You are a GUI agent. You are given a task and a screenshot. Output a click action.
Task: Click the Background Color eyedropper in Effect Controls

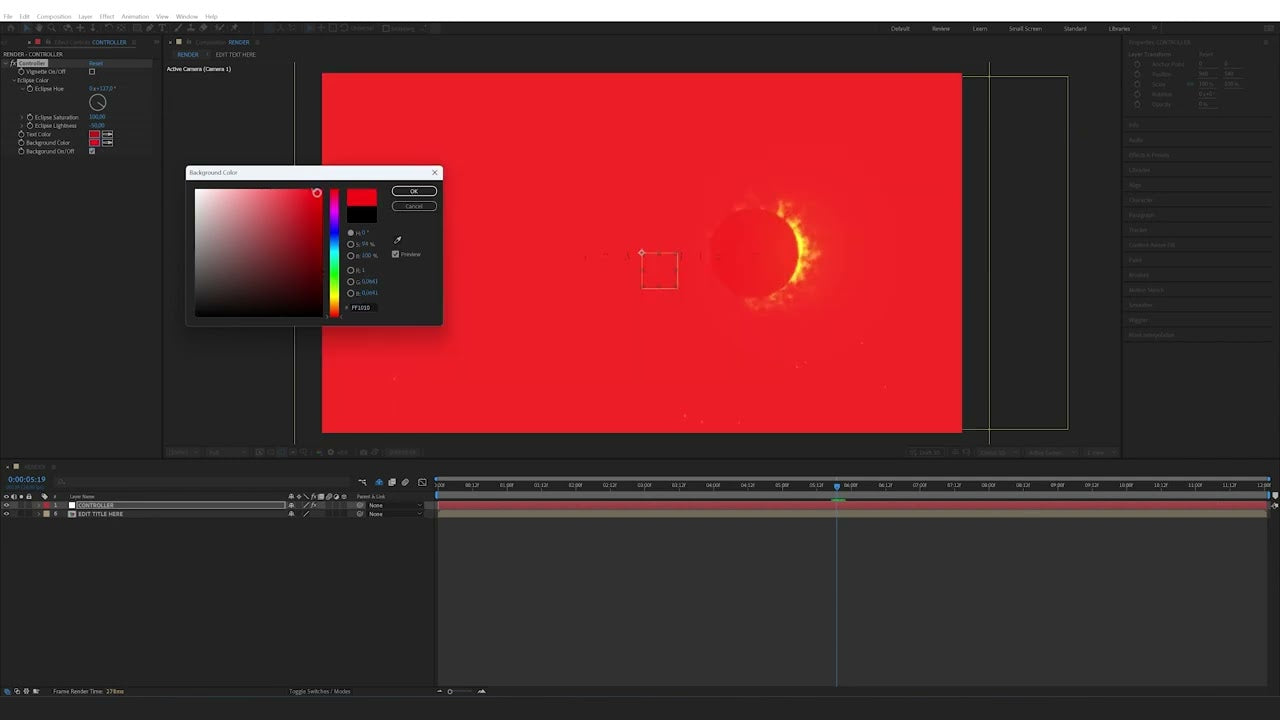[107, 143]
